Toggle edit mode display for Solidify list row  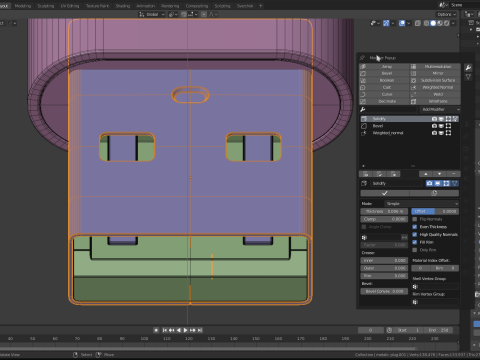click(x=448, y=119)
